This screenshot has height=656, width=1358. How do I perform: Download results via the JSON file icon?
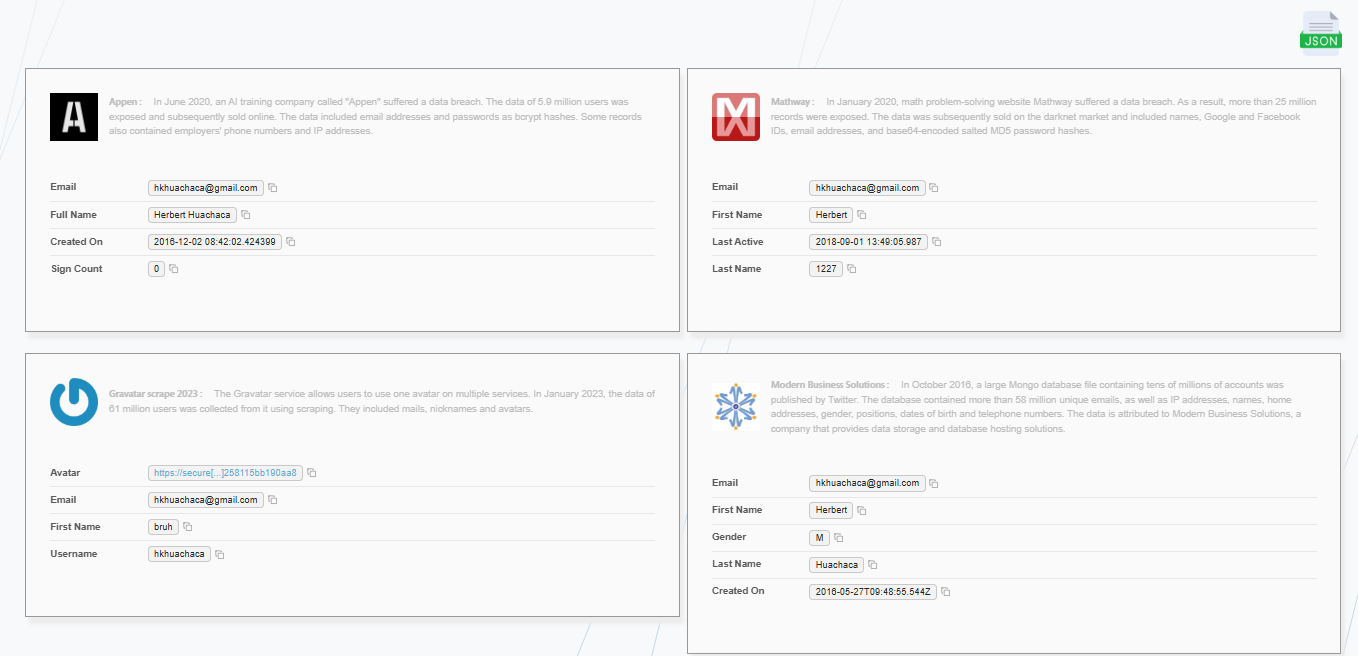pos(1320,30)
